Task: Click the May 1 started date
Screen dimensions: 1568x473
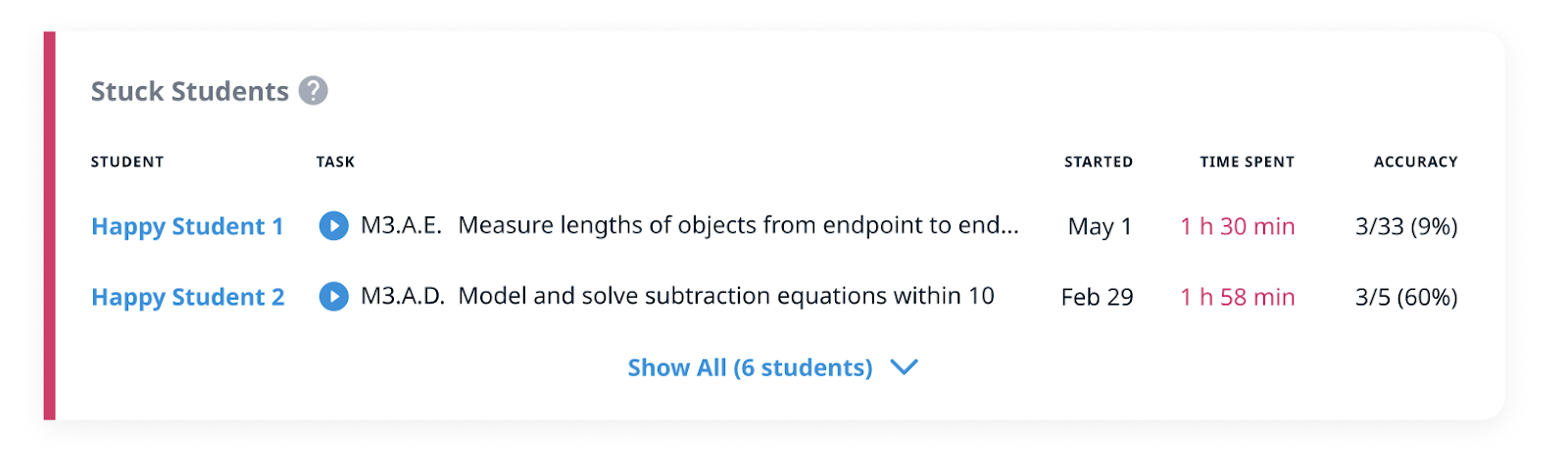Action: tap(1100, 226)
